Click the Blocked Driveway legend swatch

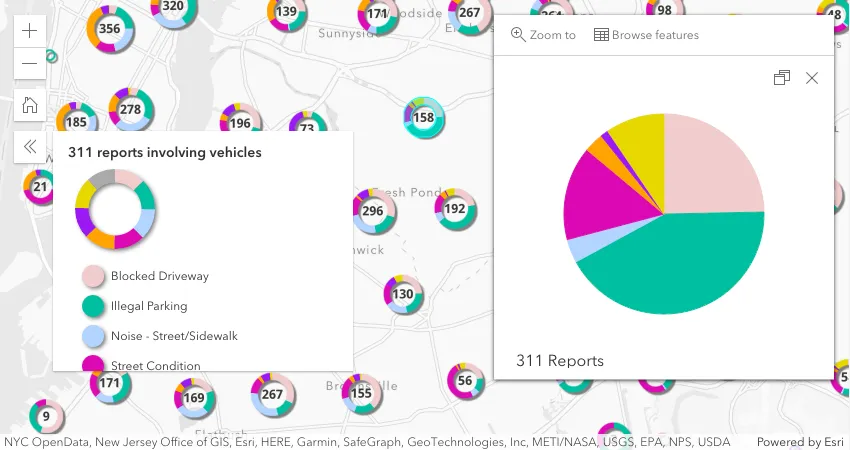tap(93, 276)
